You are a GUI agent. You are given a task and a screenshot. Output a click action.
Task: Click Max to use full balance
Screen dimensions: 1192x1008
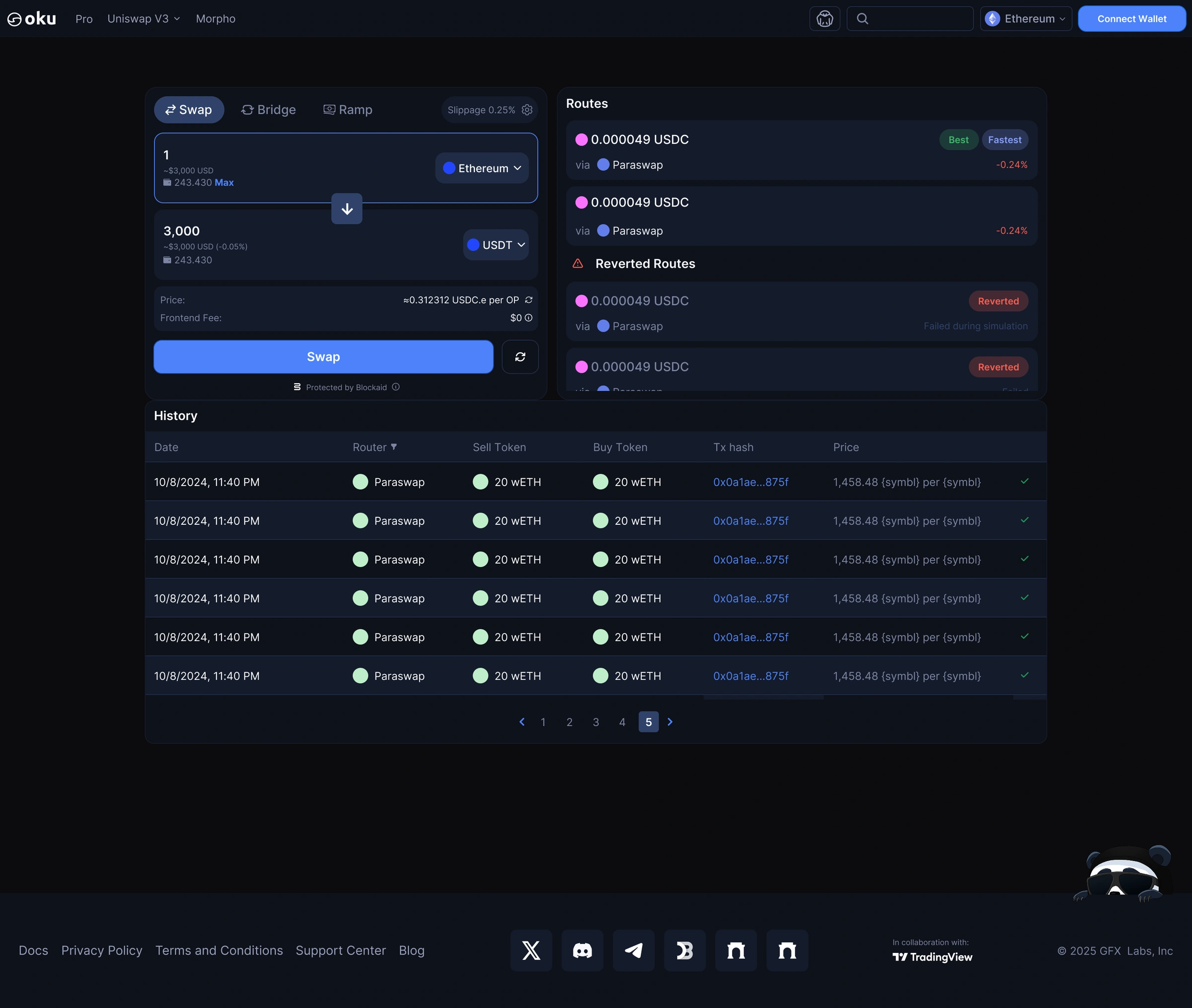(x=224, y=182)
